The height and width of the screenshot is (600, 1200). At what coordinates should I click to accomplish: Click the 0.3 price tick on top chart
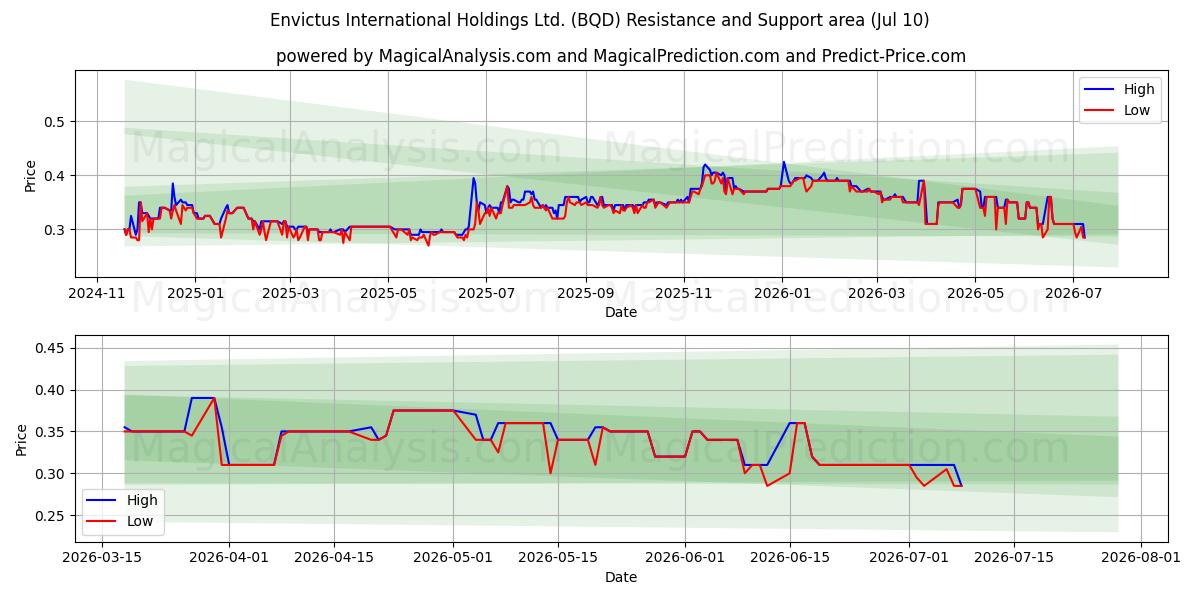point(56,230)
